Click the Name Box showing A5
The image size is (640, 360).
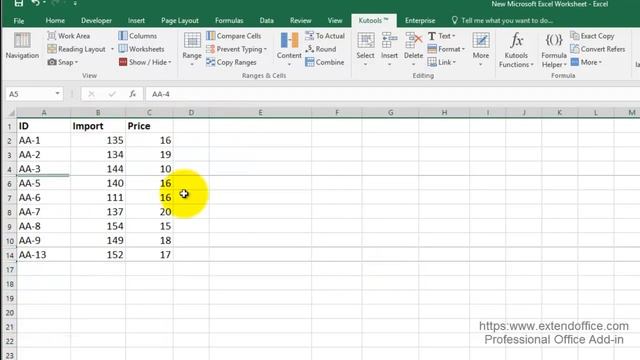(29, 94)
